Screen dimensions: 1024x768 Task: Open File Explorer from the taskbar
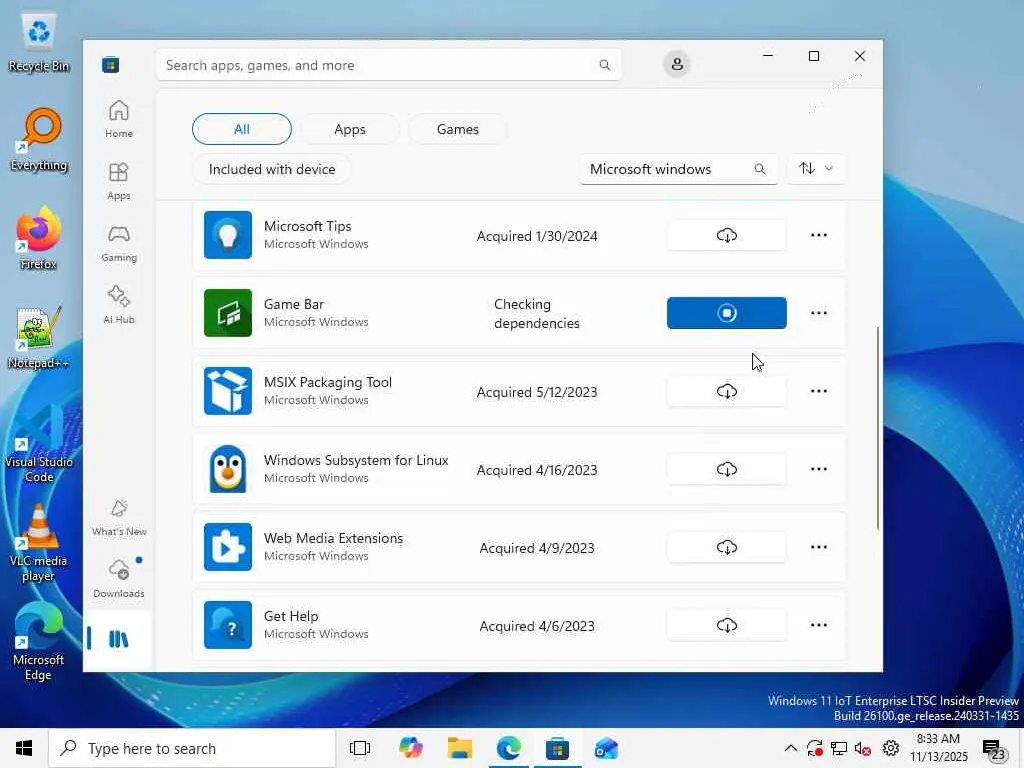[460, 748]
